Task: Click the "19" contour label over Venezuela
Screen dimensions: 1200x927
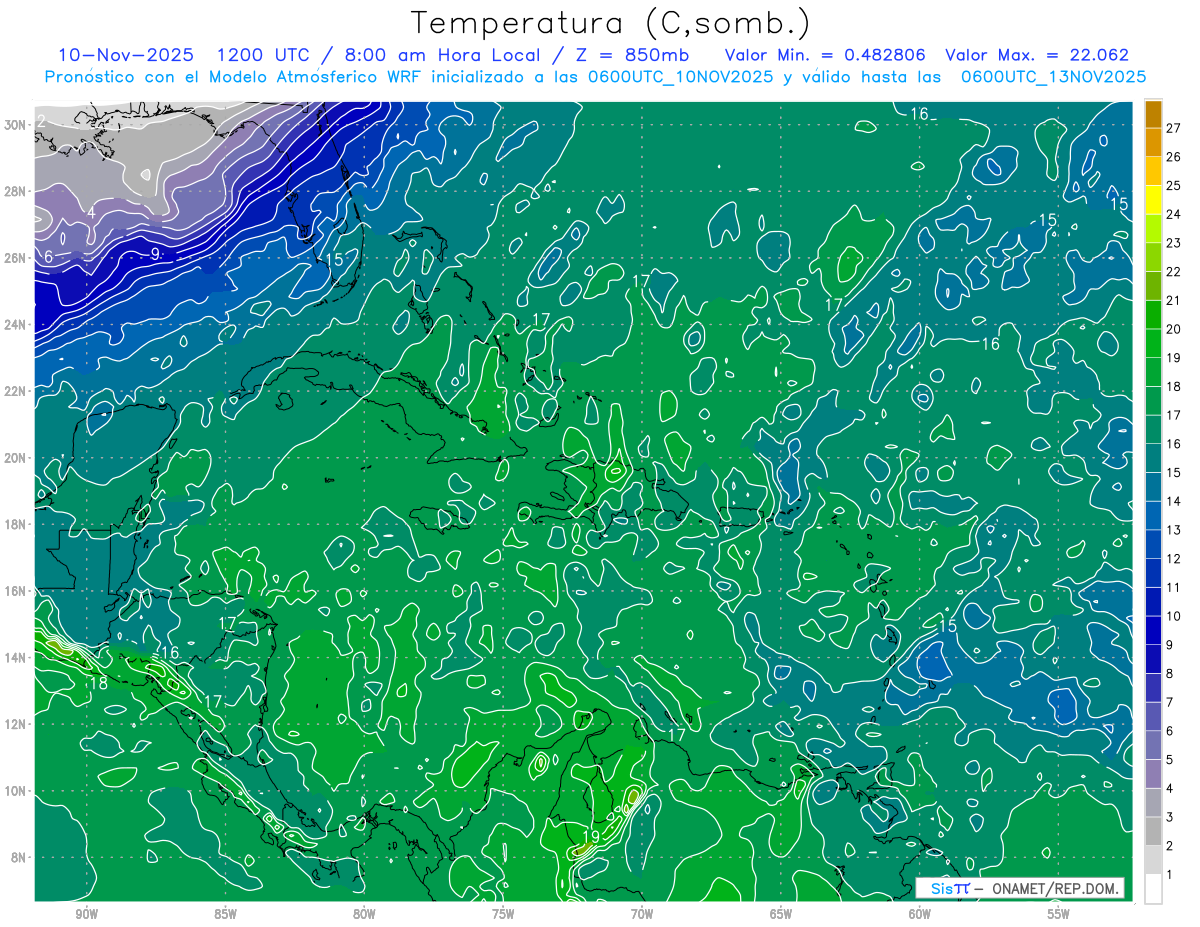Action: tap(591, 836)
